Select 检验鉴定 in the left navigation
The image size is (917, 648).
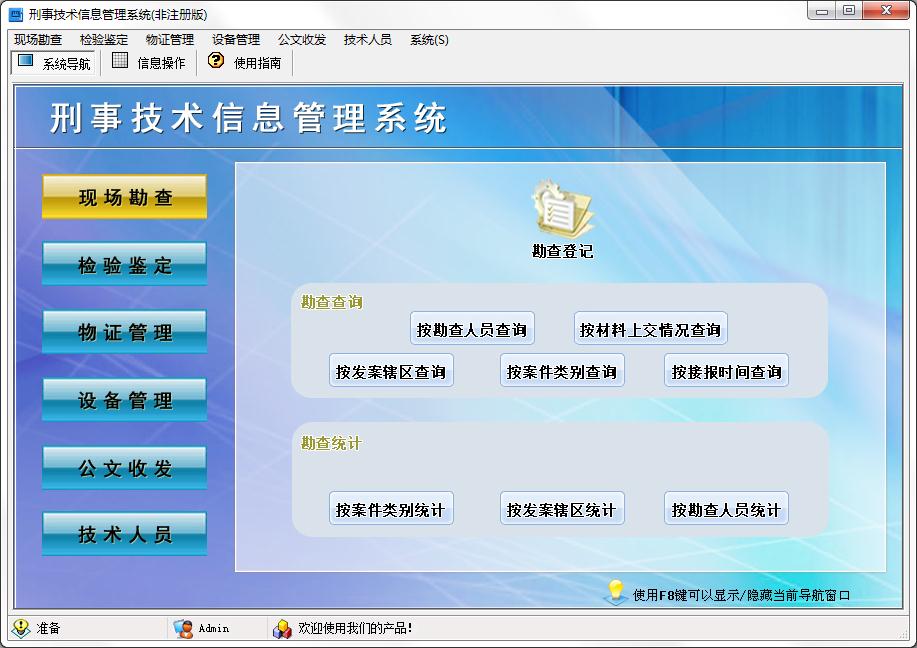click(x=125, y=265)
